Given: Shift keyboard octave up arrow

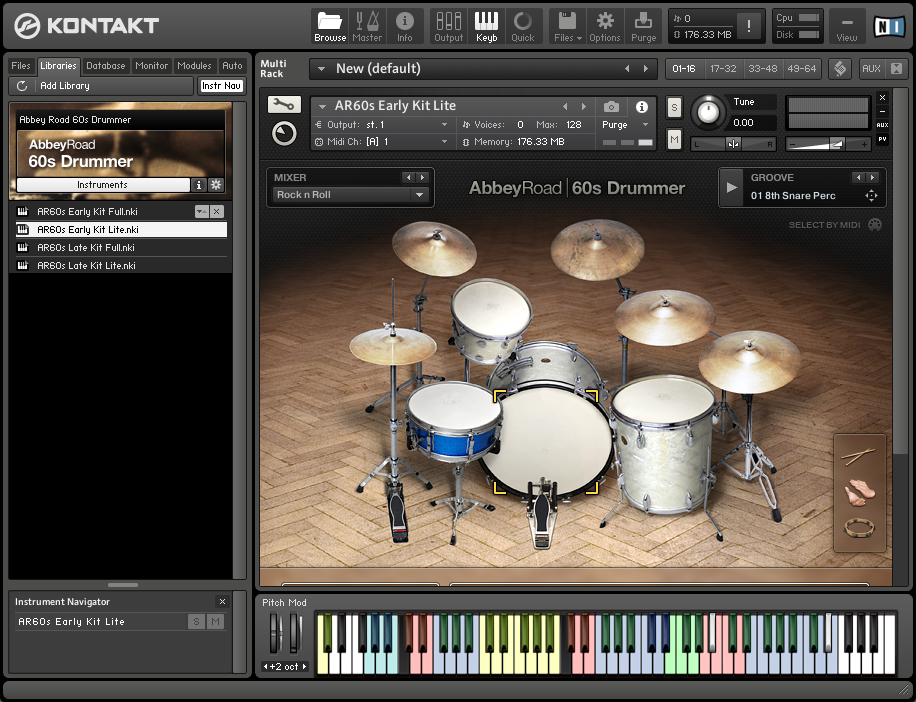Looking at the screenshot, I should pyautogui.click(x=304, y=666).
